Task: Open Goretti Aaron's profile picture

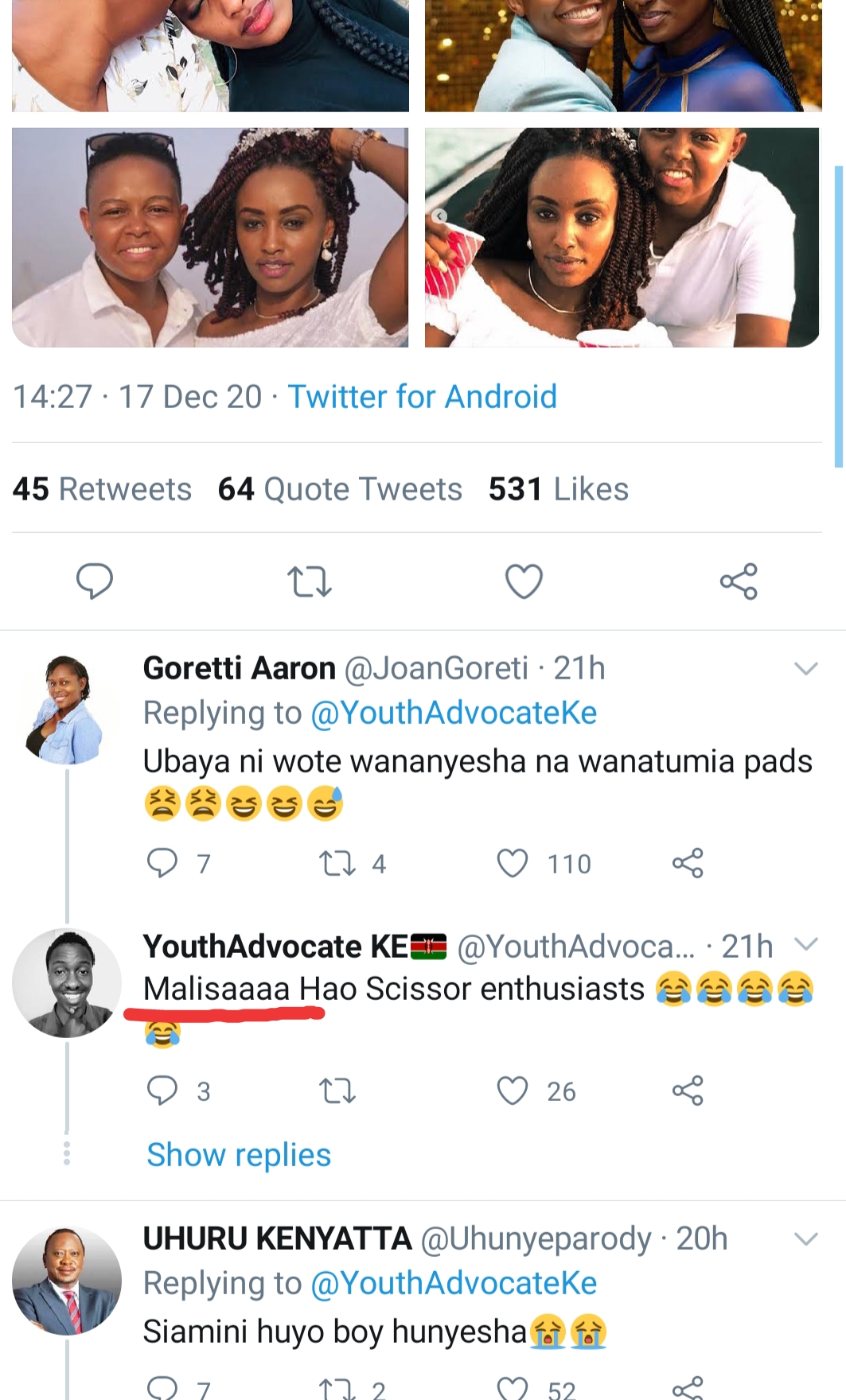Action: [x=66, y=709]
